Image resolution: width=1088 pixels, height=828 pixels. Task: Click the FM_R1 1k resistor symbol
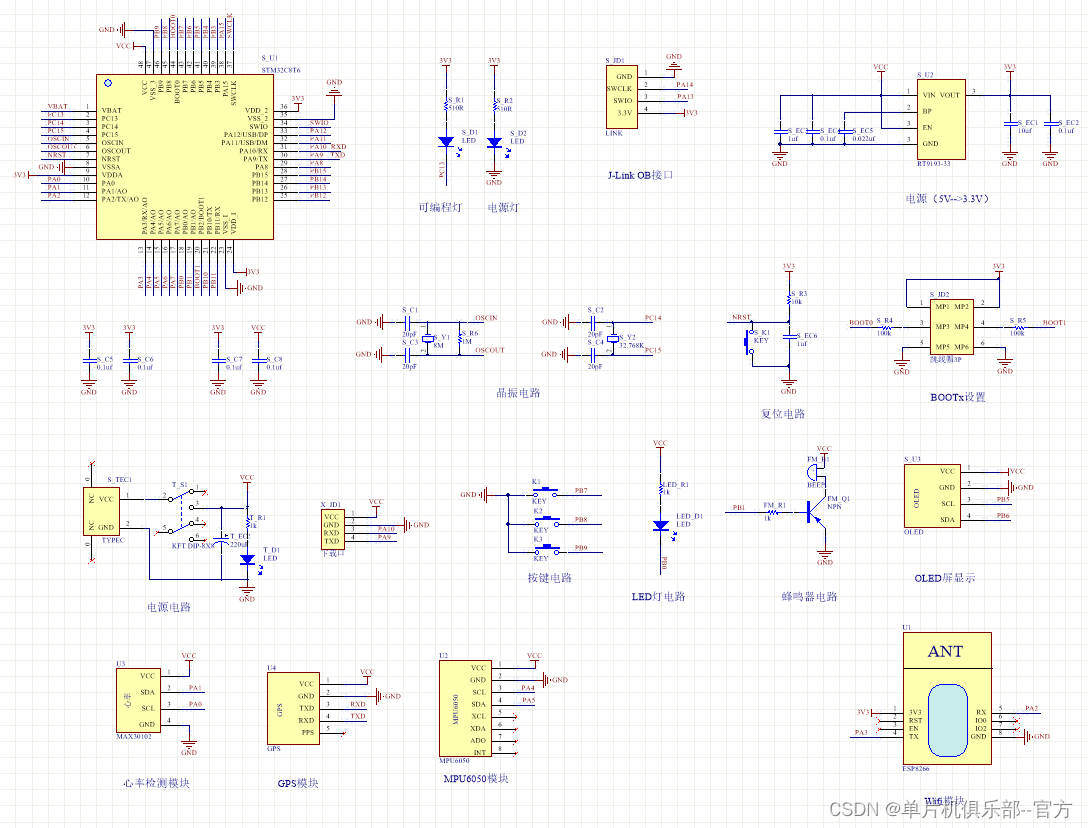click(x=771, y=512)
